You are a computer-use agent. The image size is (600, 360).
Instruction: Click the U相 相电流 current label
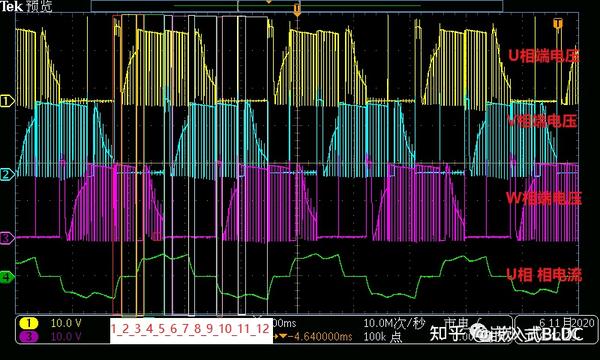tap(544, 275)
